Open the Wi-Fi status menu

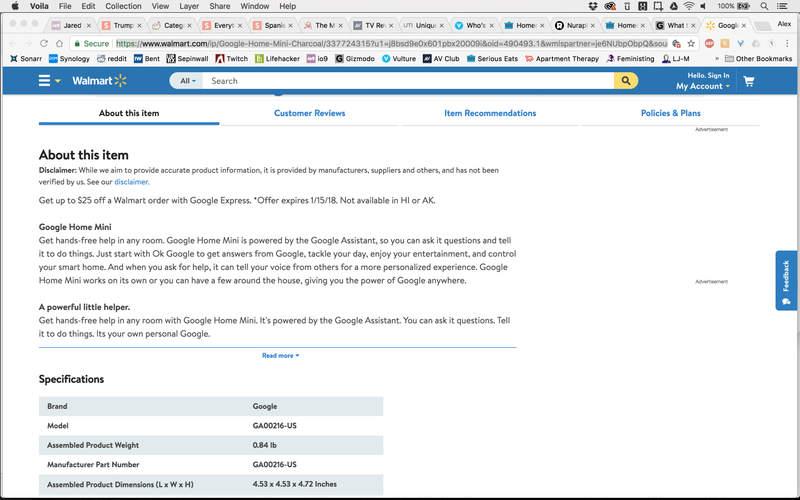689,6
